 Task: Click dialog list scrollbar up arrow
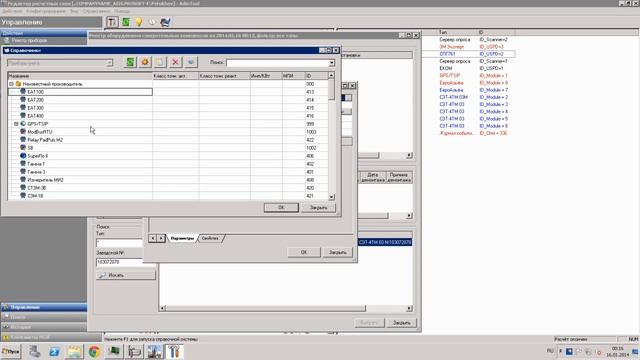331,76
